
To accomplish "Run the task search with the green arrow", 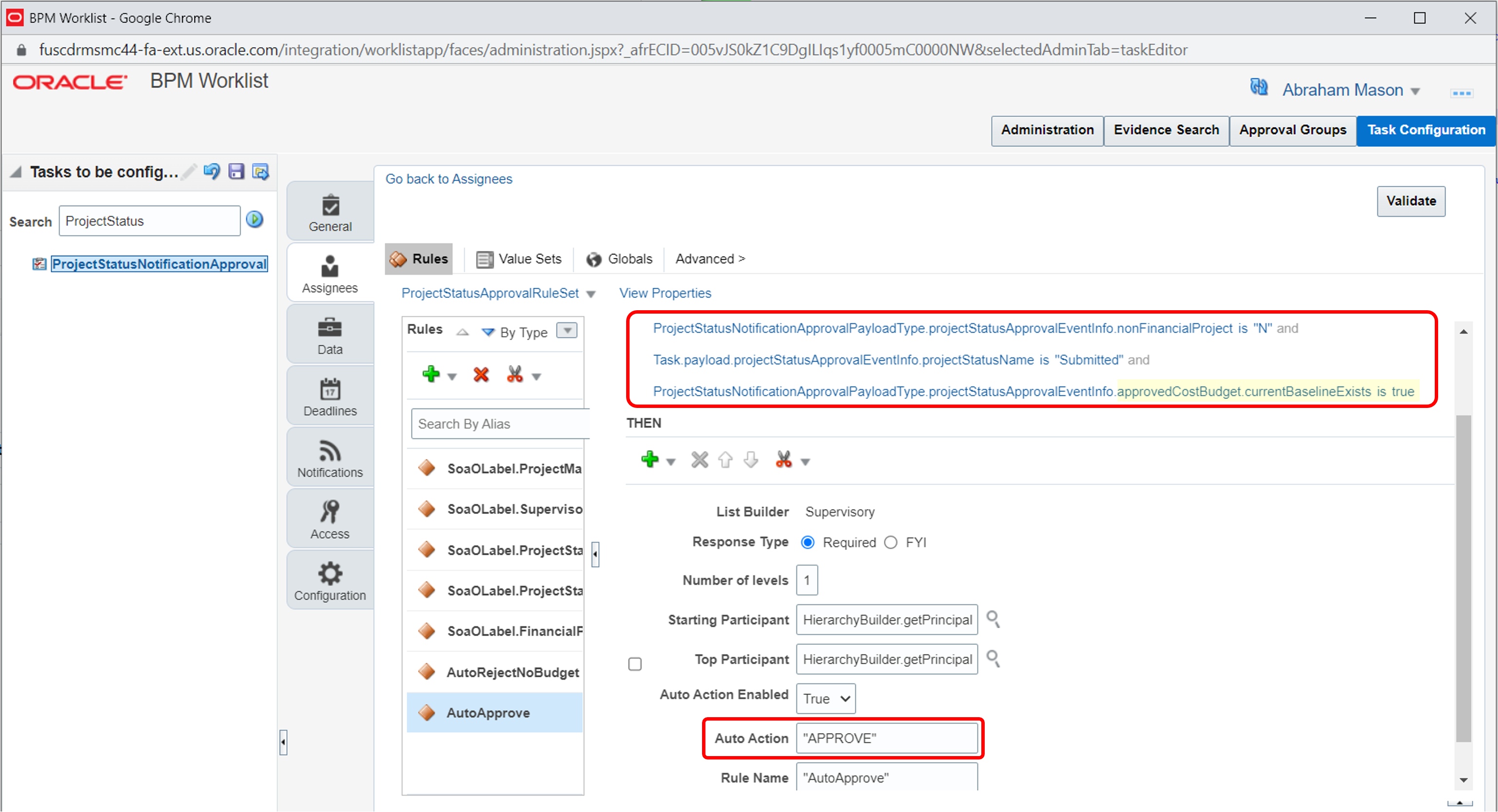I will click(255, 220).
